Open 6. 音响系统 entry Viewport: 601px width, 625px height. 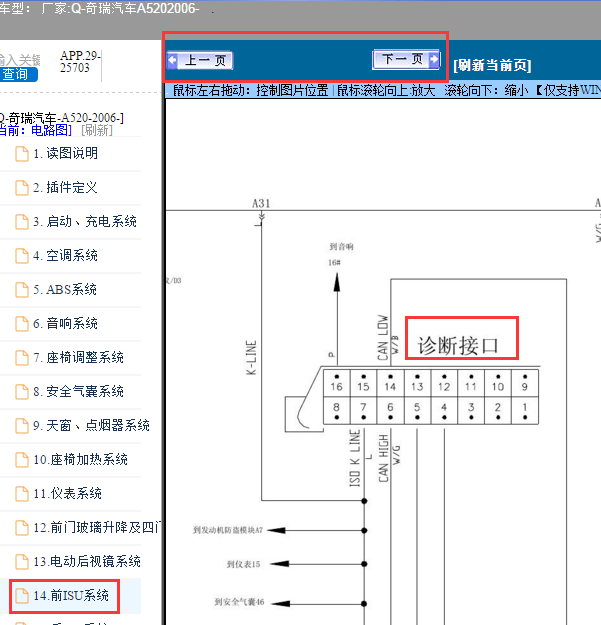65,323
